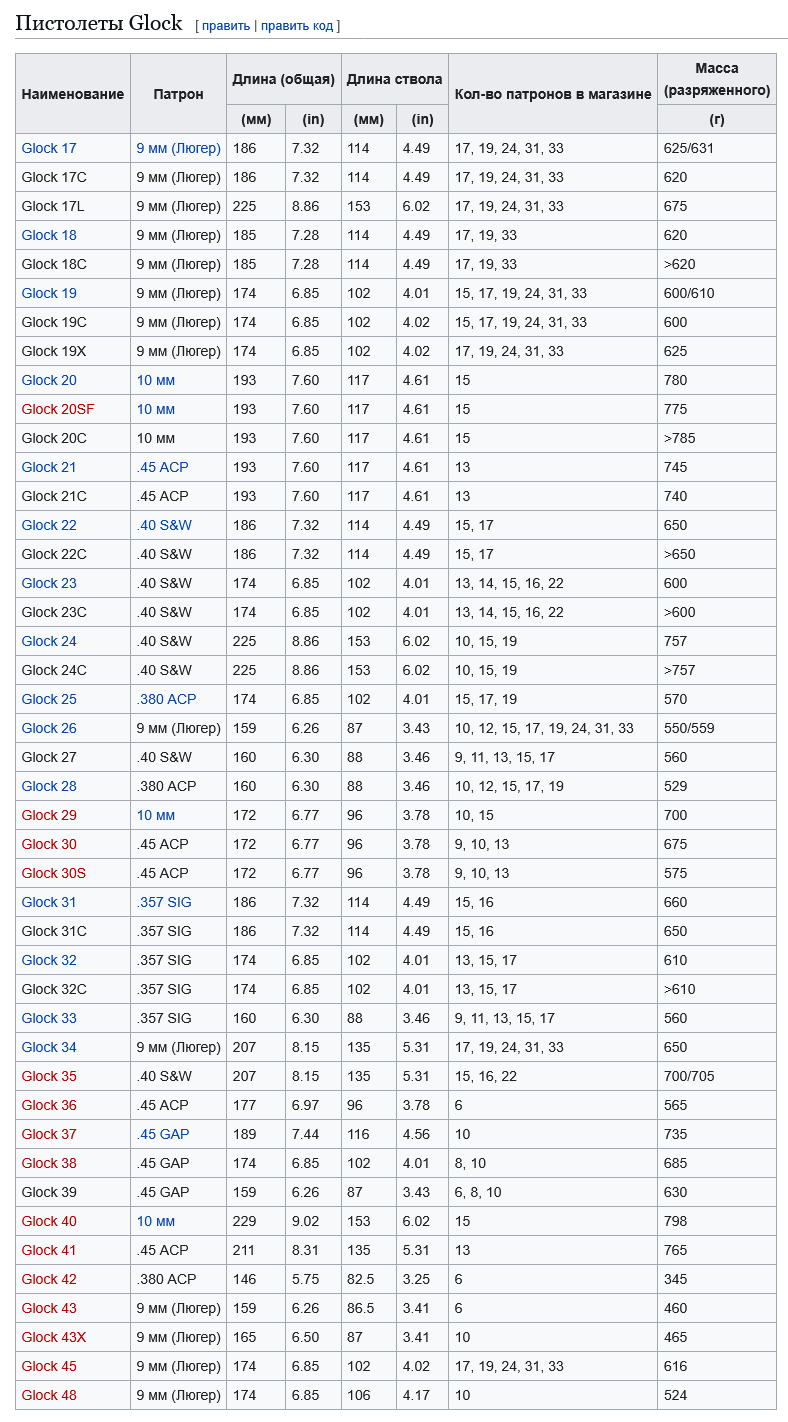Screen dimensions: 788x1422
Task: Click the red Glock 35 link
Action: [49, 1076]
